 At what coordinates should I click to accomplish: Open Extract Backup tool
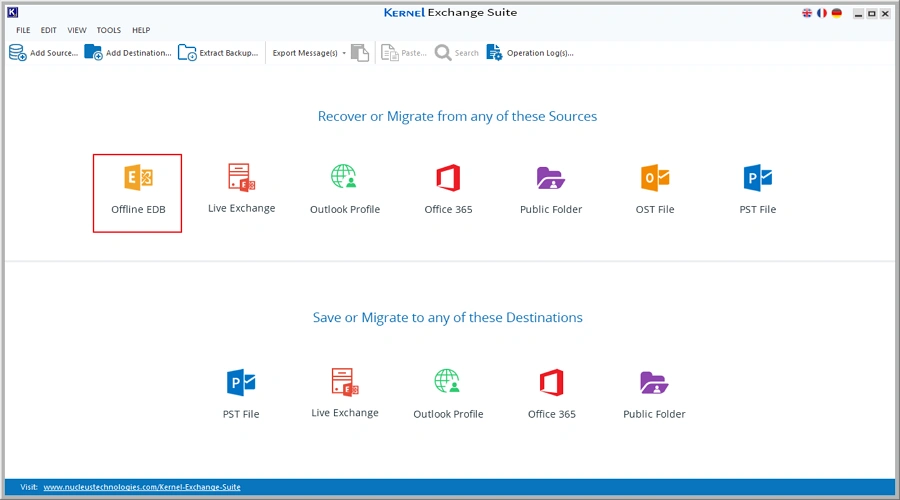point(218,53)
